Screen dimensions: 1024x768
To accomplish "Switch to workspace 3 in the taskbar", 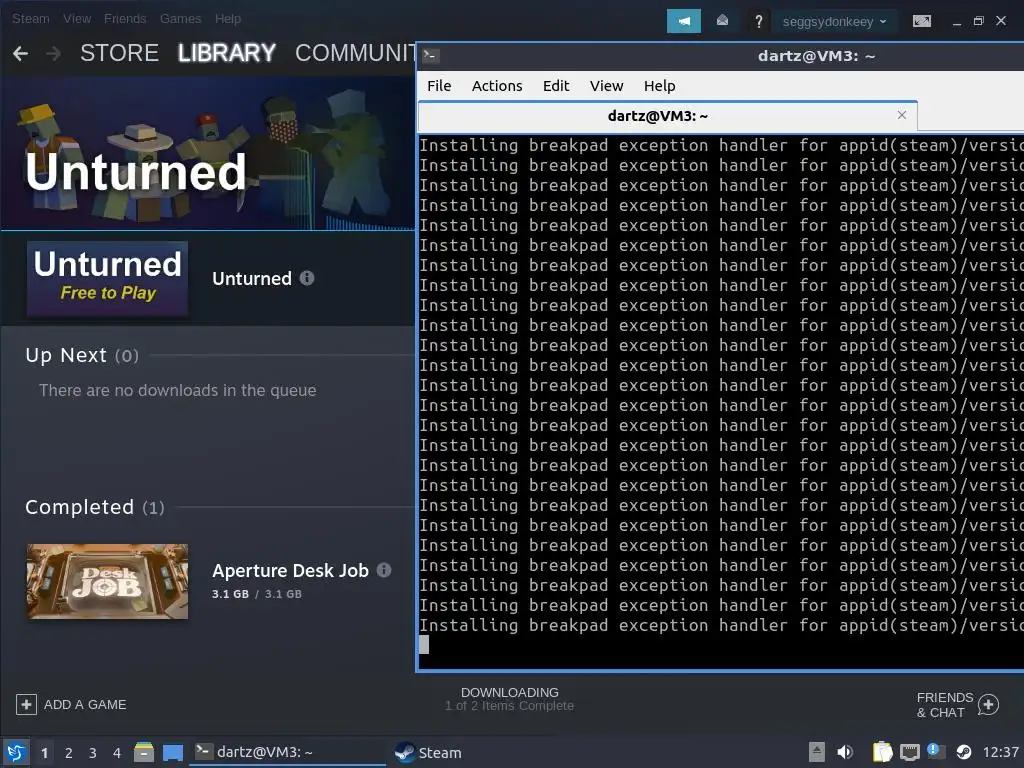I will click(93, 753).
